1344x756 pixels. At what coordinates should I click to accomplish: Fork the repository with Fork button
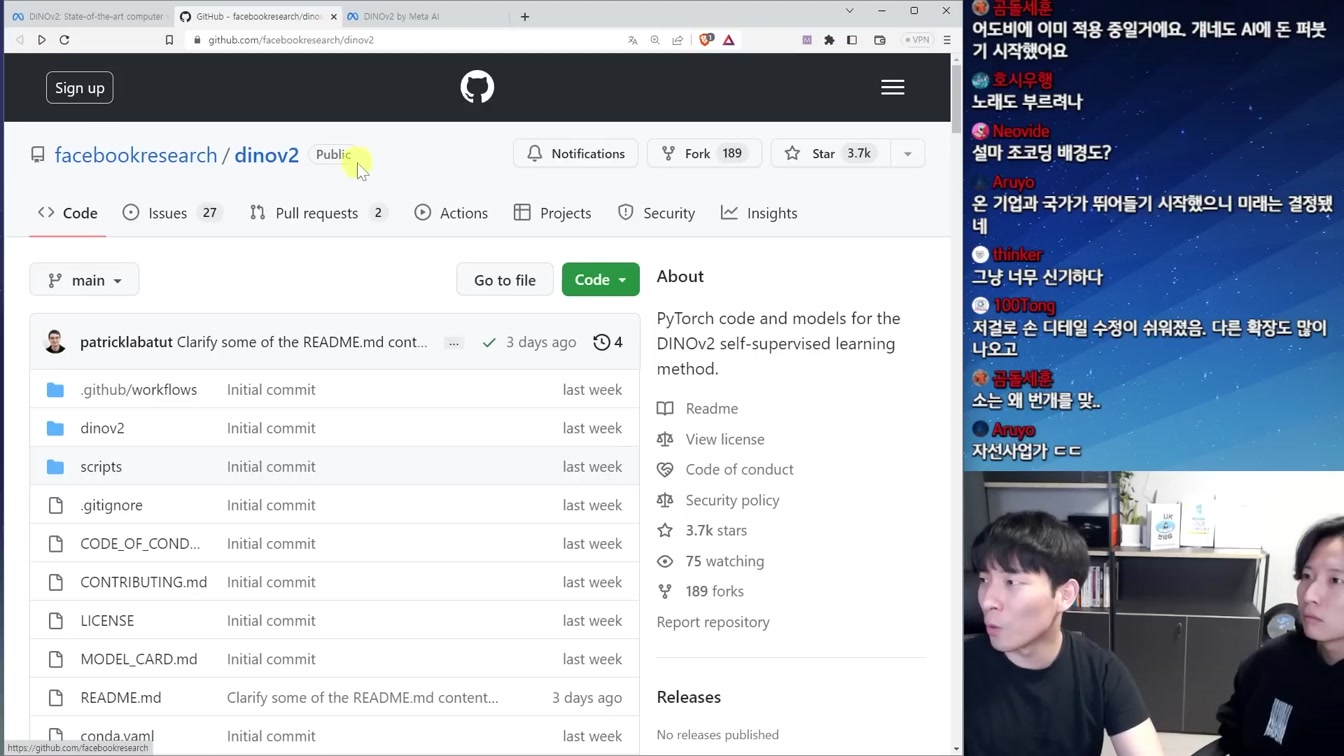pos(704,153)
